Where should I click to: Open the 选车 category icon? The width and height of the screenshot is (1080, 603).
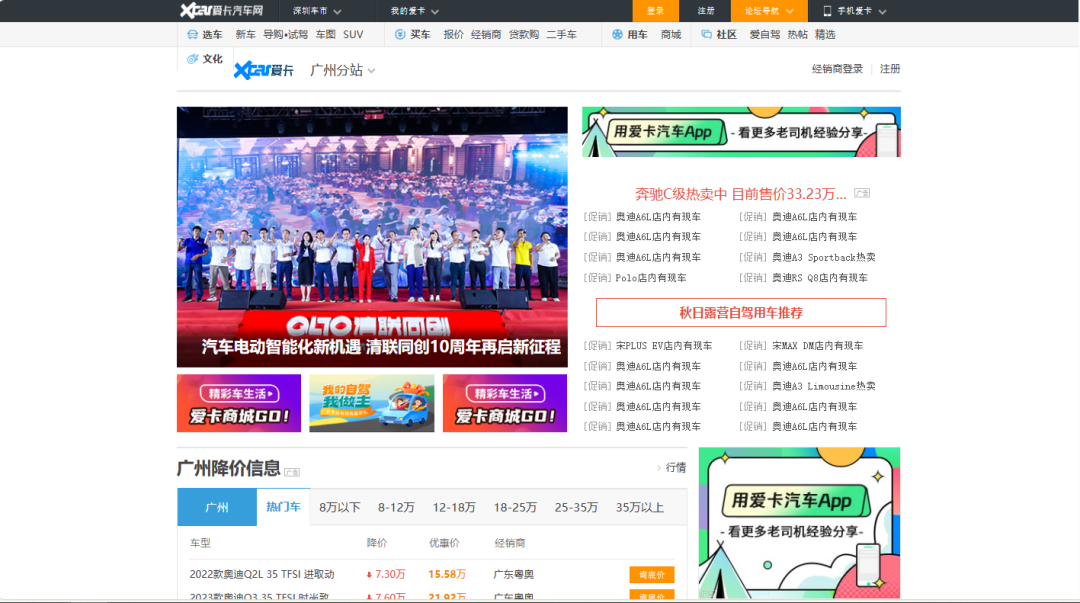click(192, 34)
